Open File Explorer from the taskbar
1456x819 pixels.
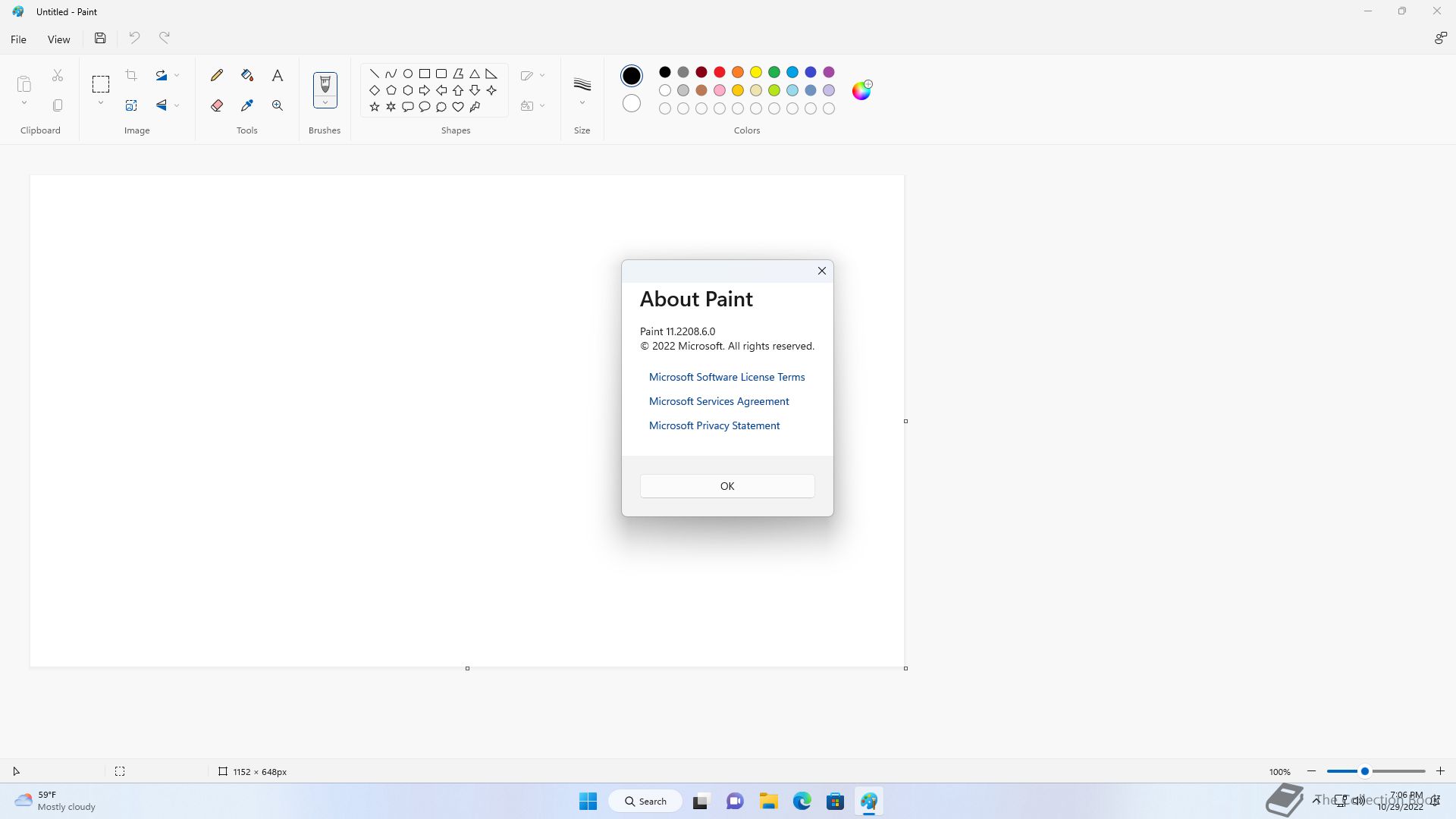[769, 801]
